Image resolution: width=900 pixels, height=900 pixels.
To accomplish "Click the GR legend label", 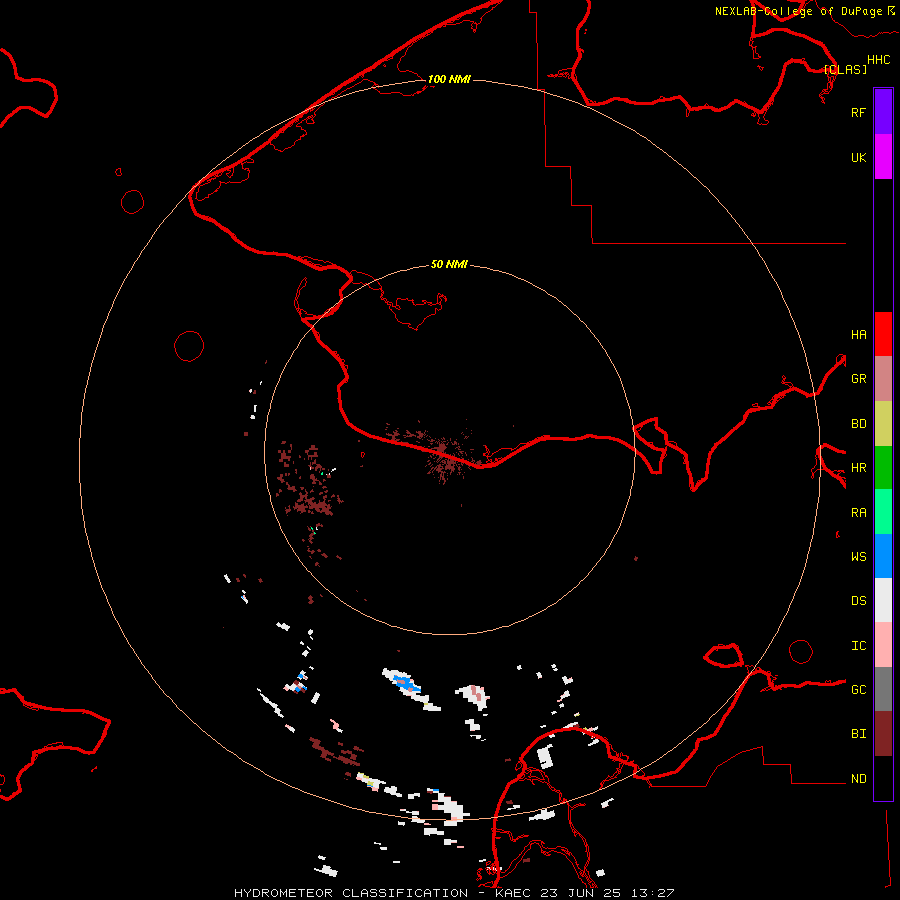I will [x=858, y=379].
